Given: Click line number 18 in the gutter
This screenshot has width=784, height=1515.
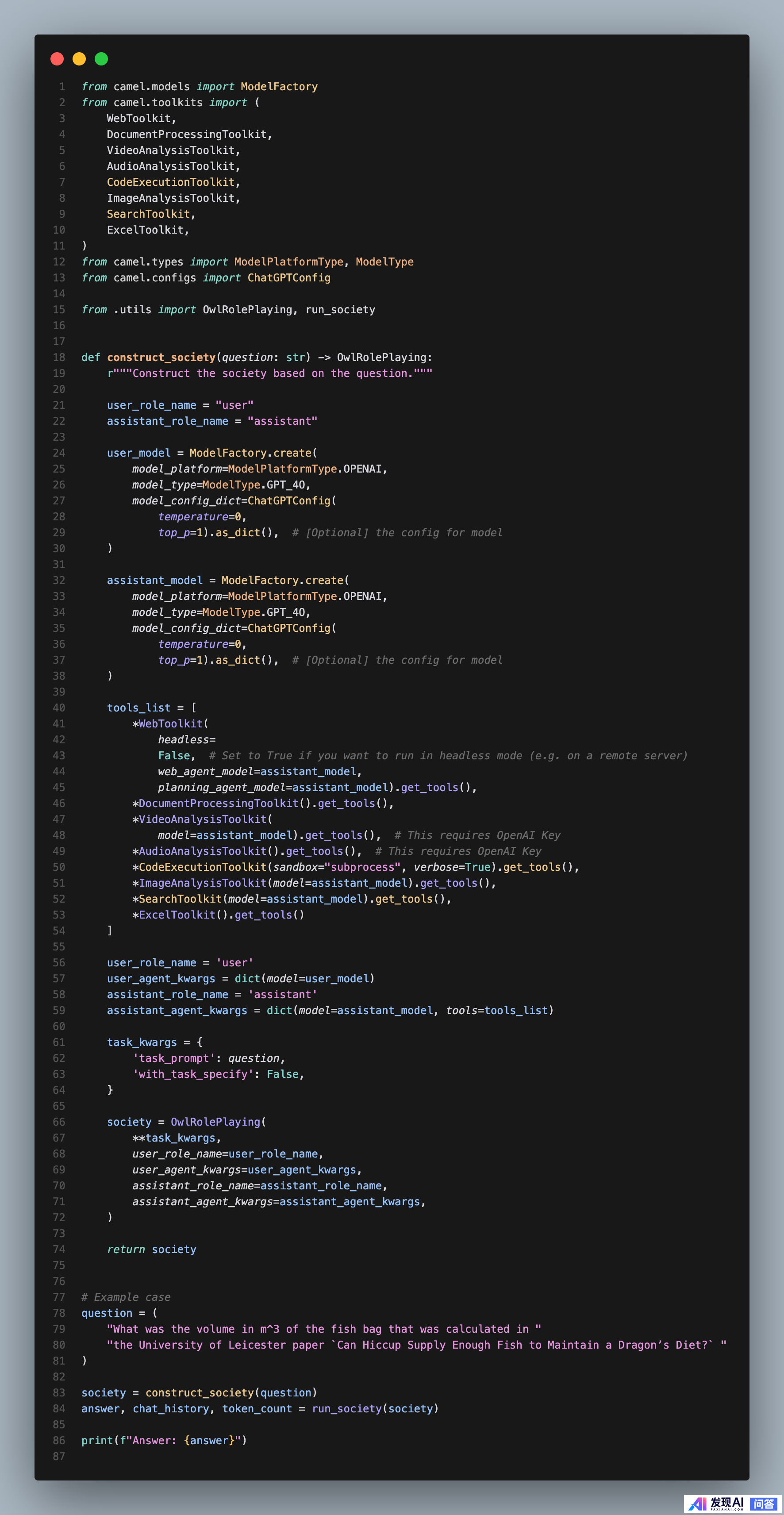Looking at the screenshot, I should coord(59,357).
